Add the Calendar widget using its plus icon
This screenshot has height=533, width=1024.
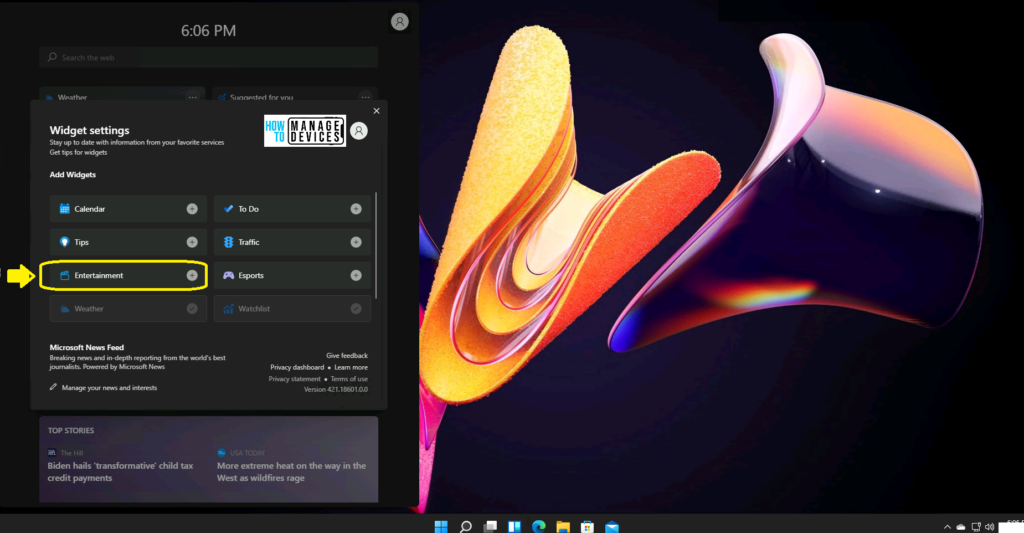click(192, 209)
